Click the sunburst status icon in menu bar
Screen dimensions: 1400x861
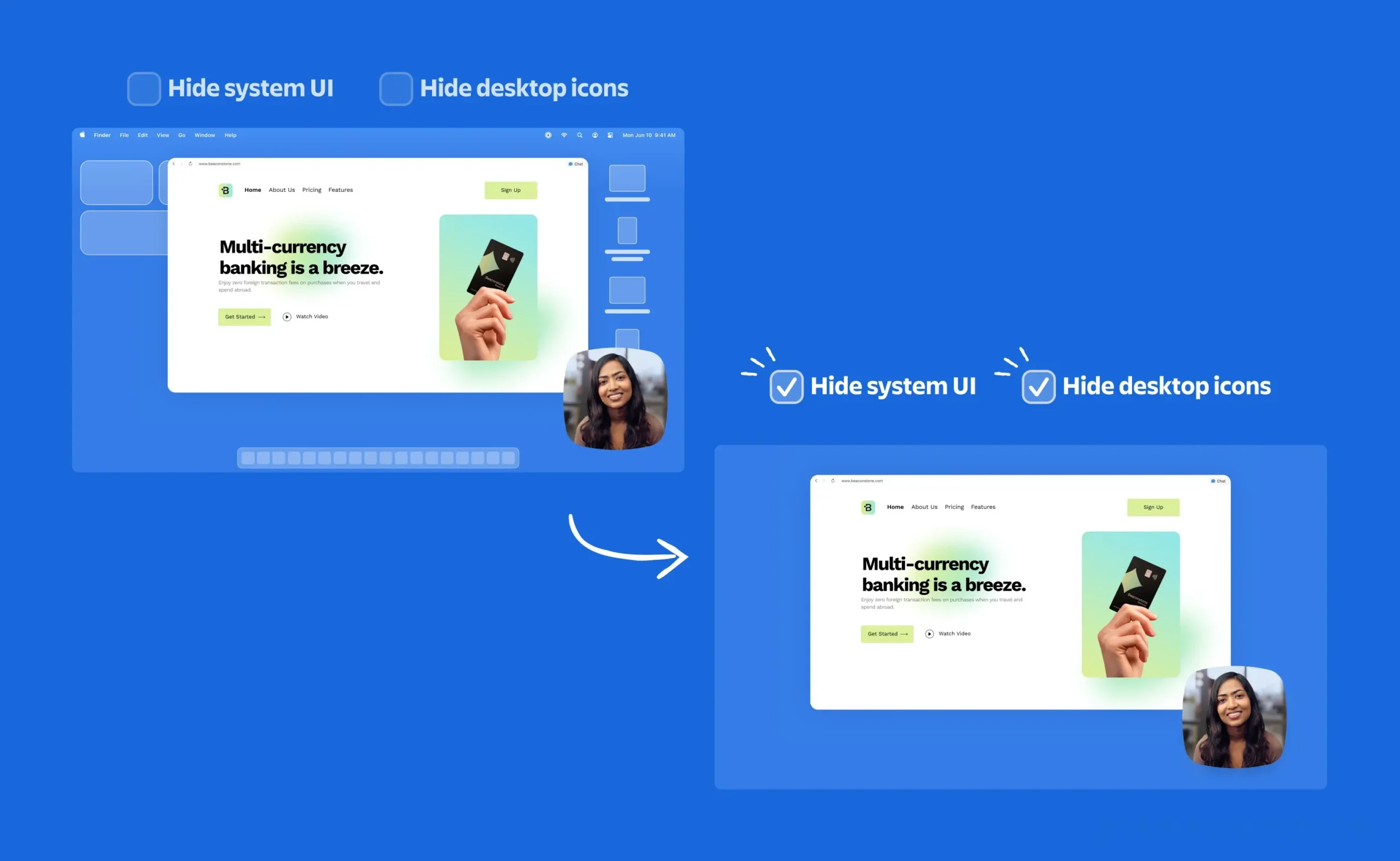tap(548, 135)
